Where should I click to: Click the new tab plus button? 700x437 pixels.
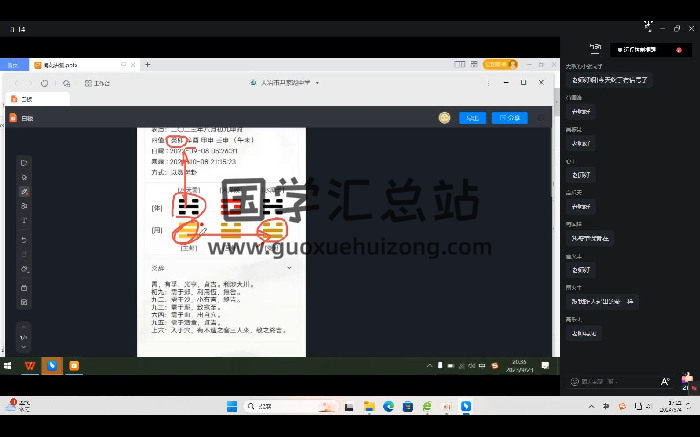[x=147, y=65]
